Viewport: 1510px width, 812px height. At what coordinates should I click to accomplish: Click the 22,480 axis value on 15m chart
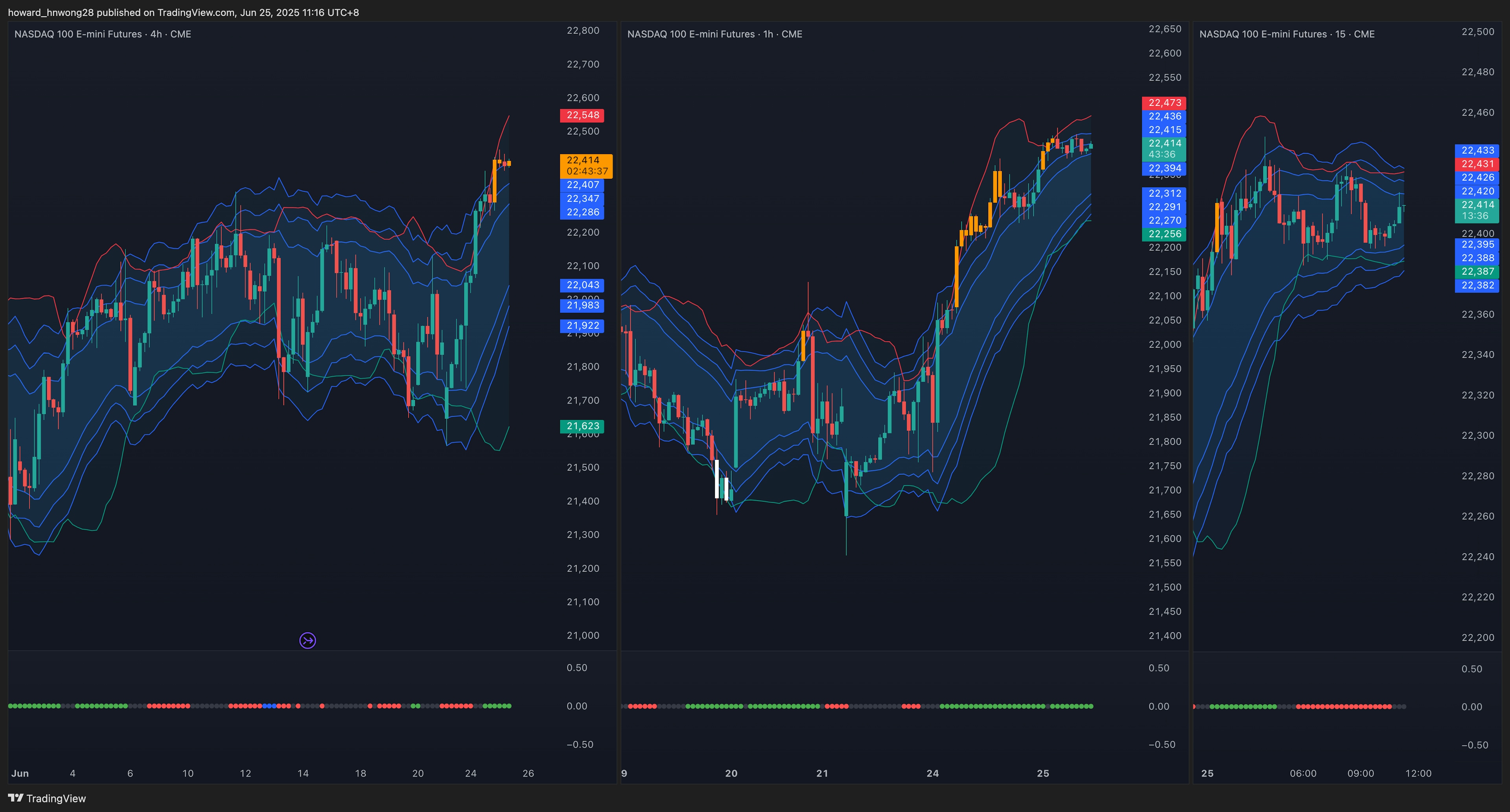(x=1478, y=72)
